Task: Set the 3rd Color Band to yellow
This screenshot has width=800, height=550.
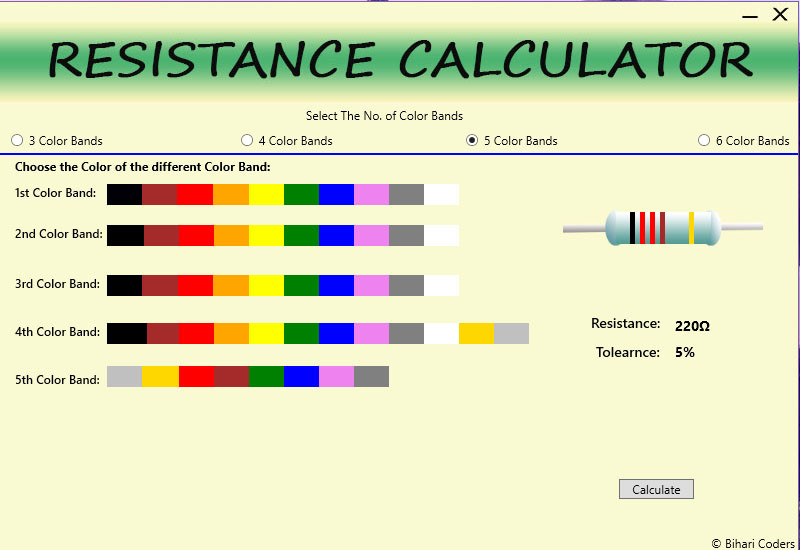Action: [266, 285]
